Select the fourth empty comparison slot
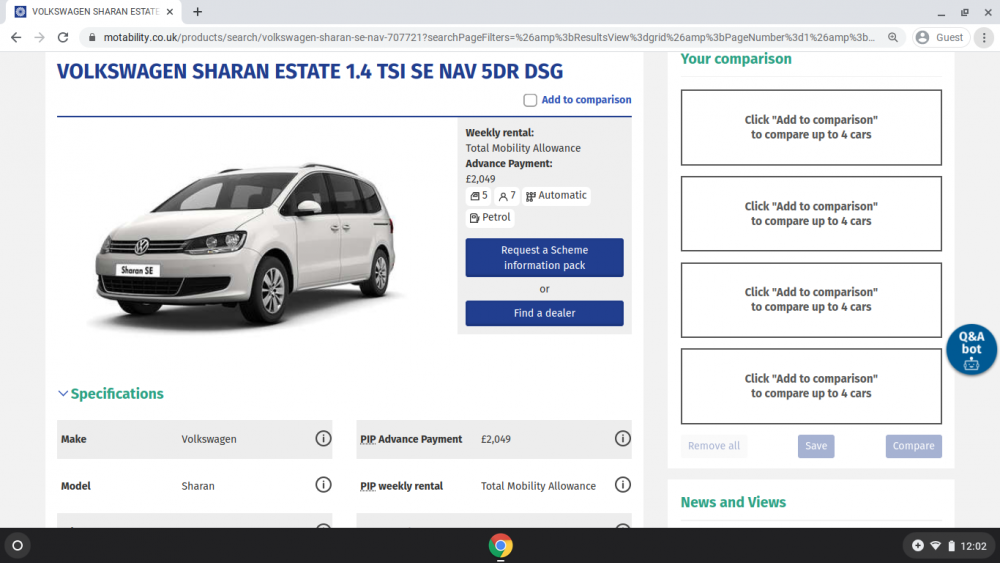The width and height of the screenshot is (1000, 563). click(x=811, y=386)
